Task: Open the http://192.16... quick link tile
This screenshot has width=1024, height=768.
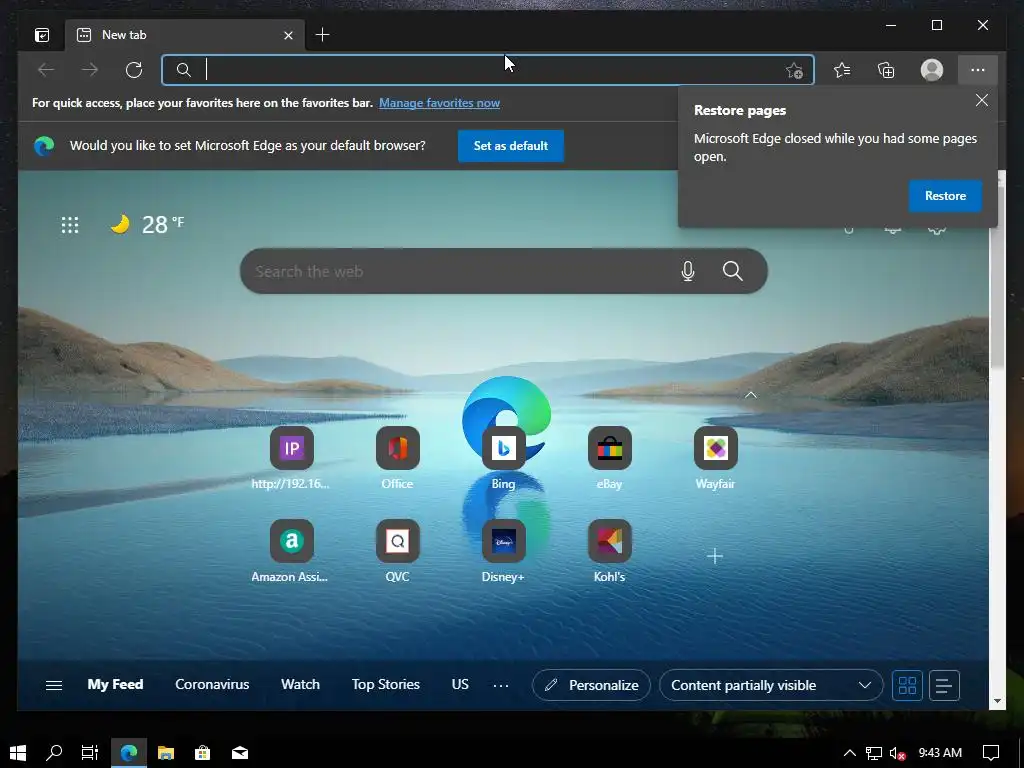Action: [291, 458]
